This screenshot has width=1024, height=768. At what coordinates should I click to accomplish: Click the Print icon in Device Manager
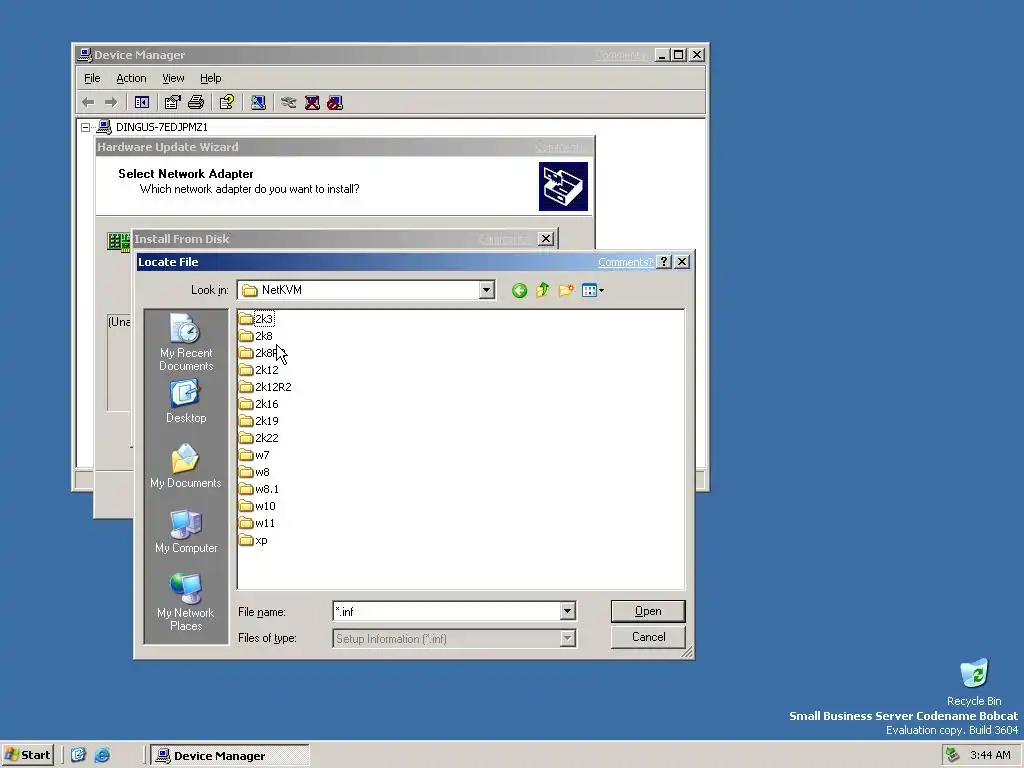pos(196,103)
